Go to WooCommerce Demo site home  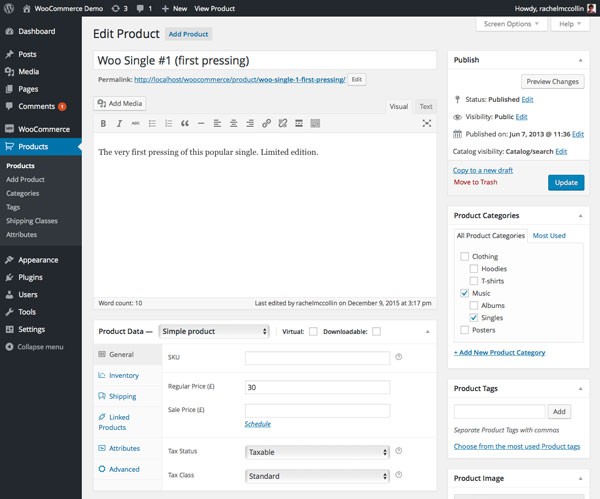coord(63,8)
